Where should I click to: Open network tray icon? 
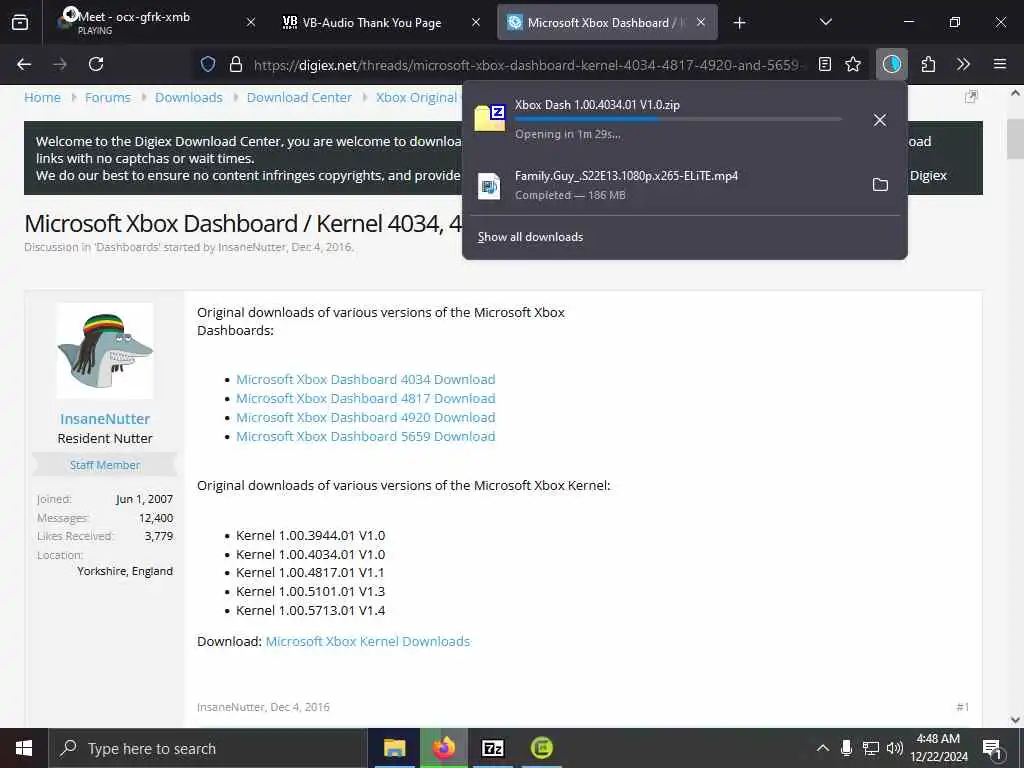(x=871, y=748)
